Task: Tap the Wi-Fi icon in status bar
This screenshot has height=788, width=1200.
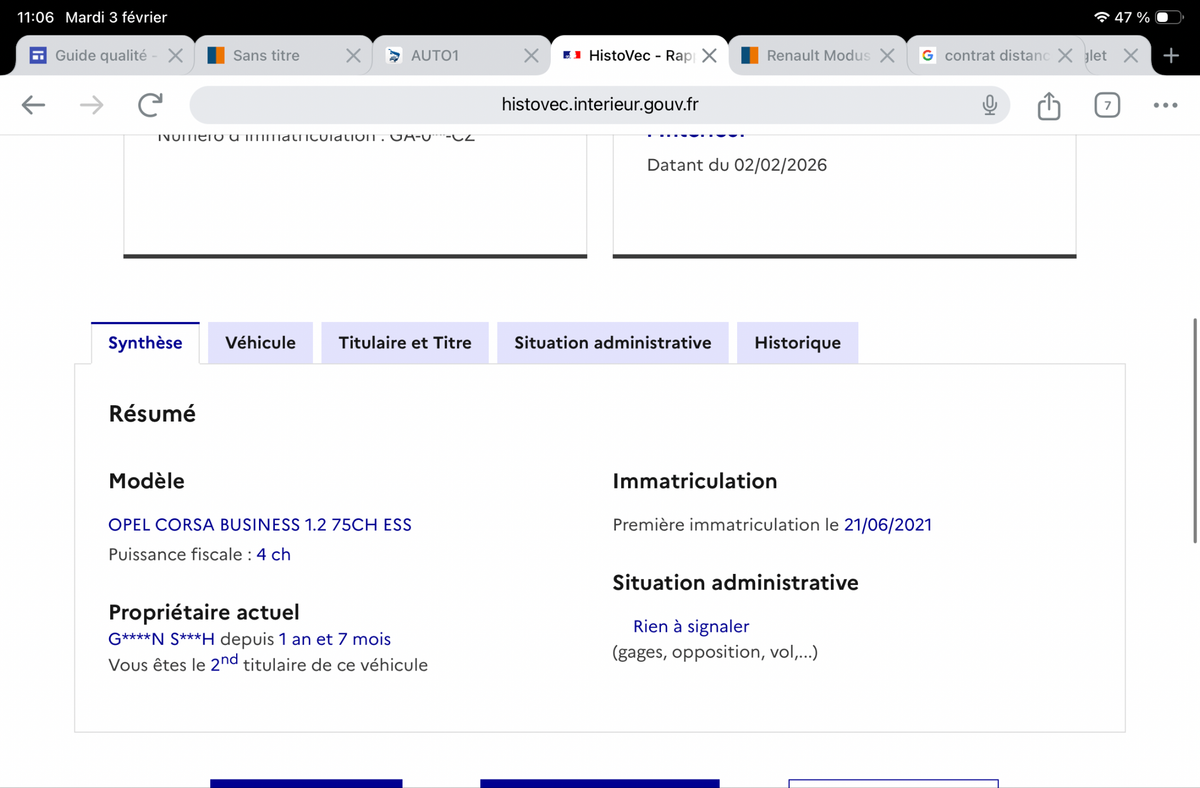Action: [x=1102, y=17]
